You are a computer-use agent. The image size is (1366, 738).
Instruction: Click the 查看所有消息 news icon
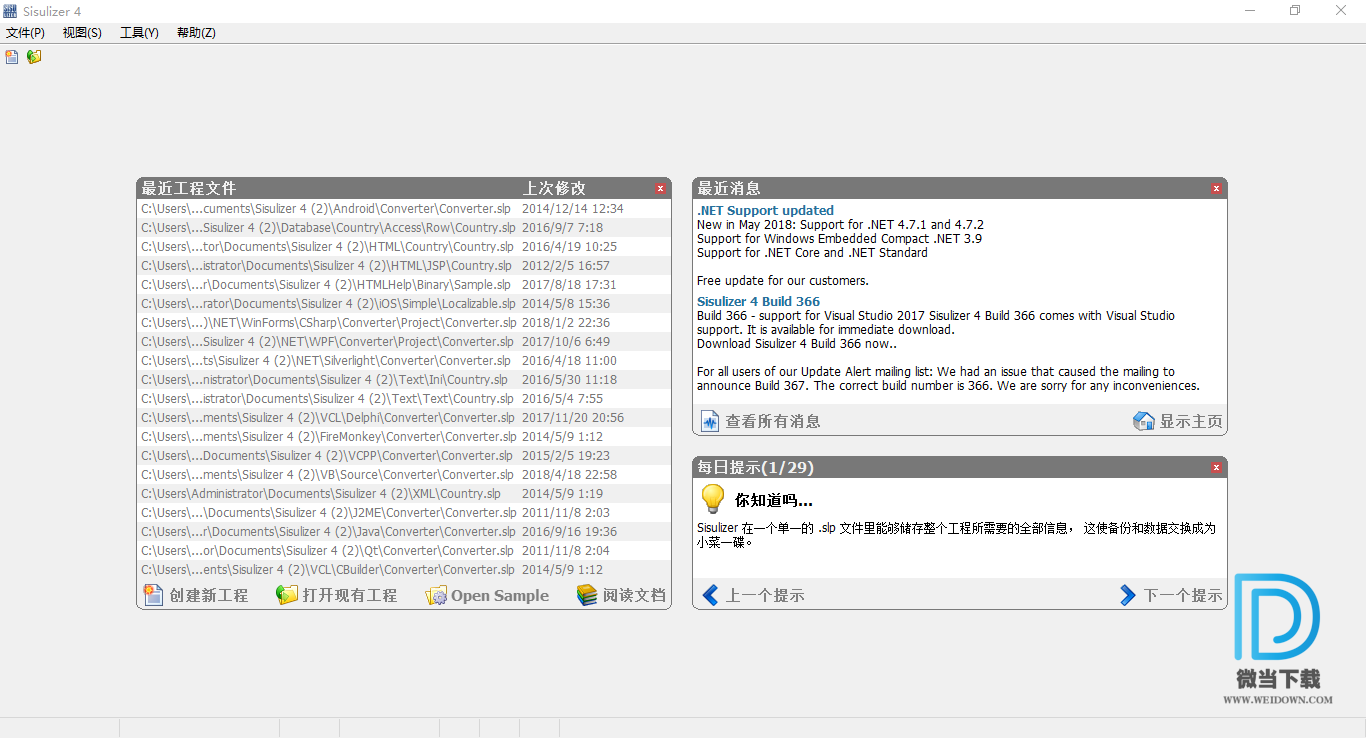pos(709,421)
